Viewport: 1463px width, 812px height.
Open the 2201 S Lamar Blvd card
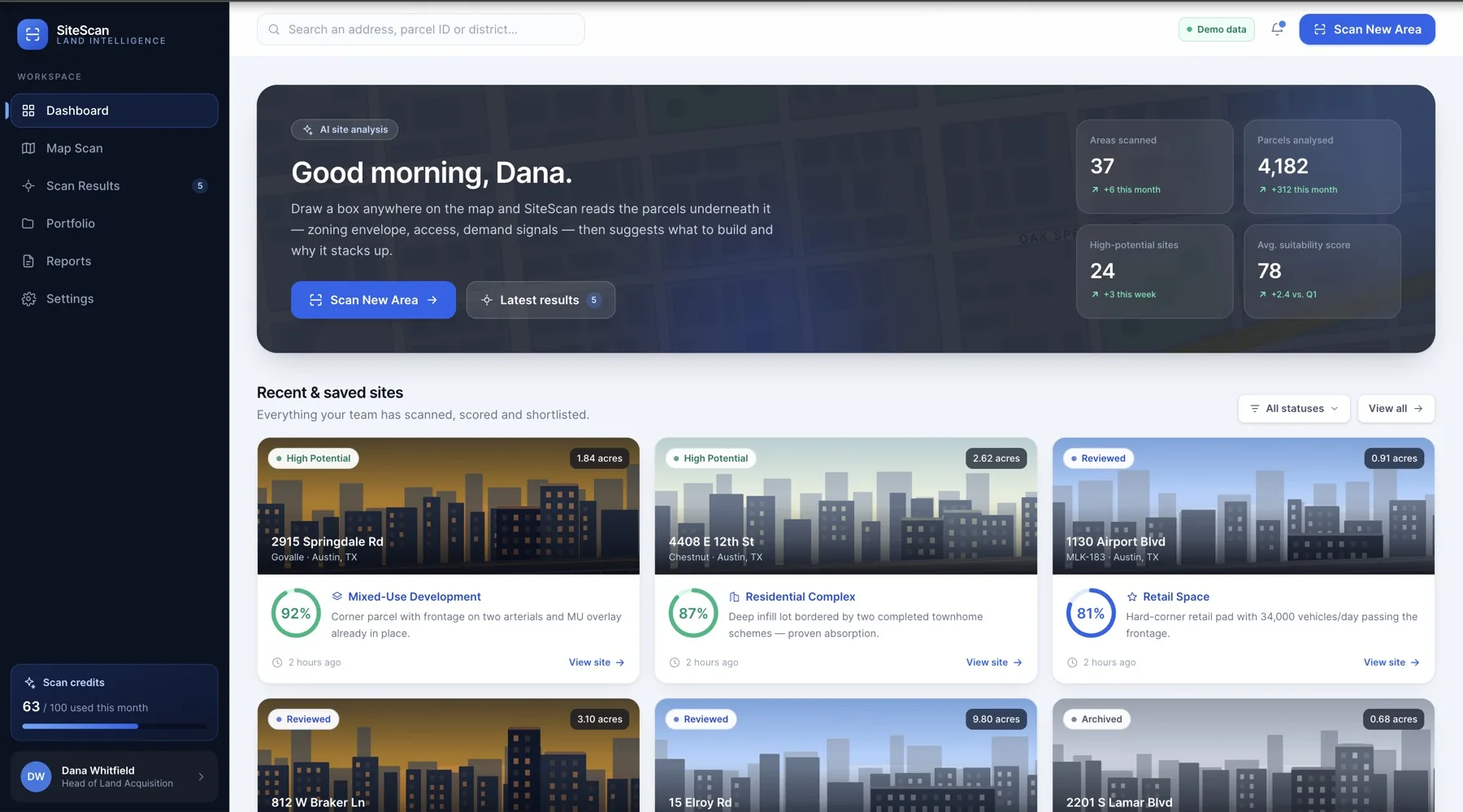1243,755
